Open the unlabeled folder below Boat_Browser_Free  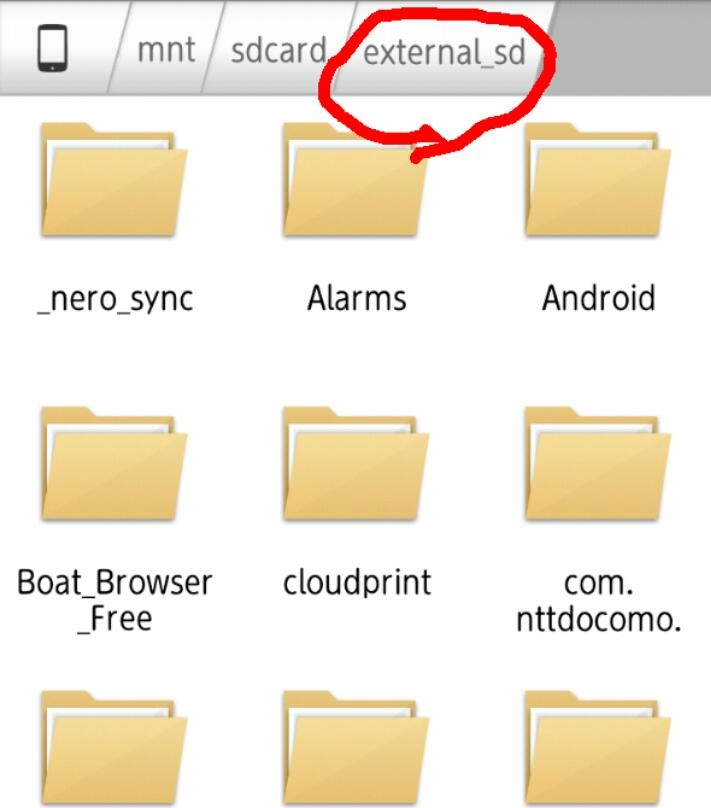114,749
